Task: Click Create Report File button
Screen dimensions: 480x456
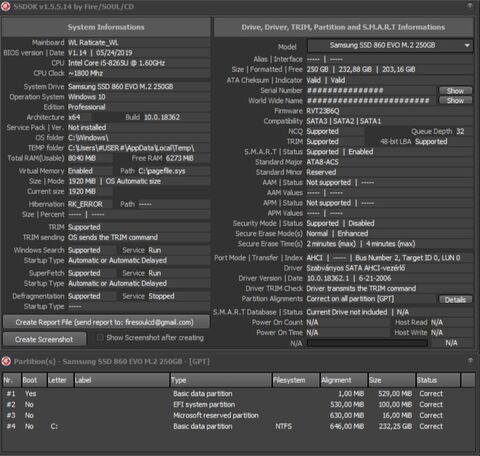Action: (106, 322)
